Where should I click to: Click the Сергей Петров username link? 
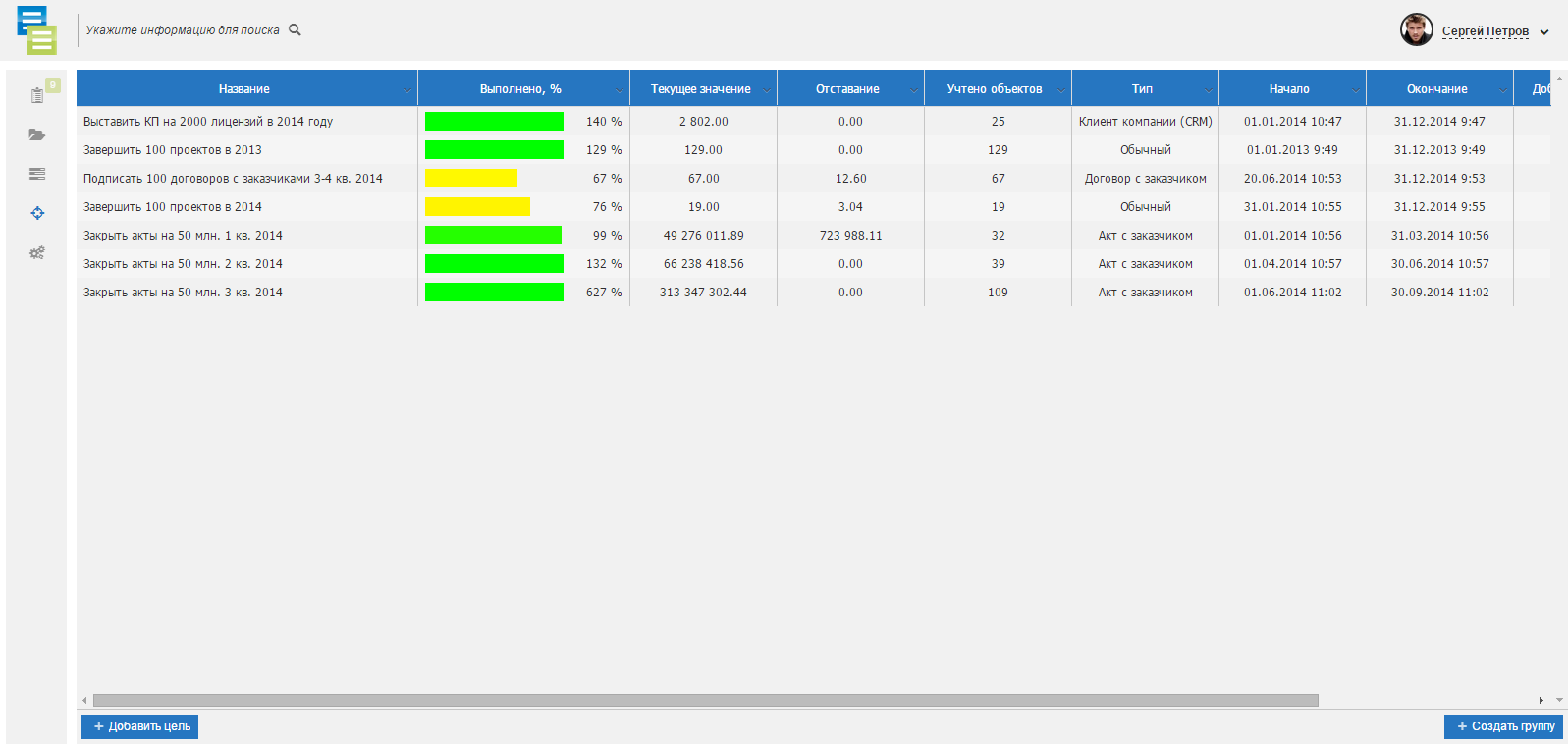tap(1485, 31)
